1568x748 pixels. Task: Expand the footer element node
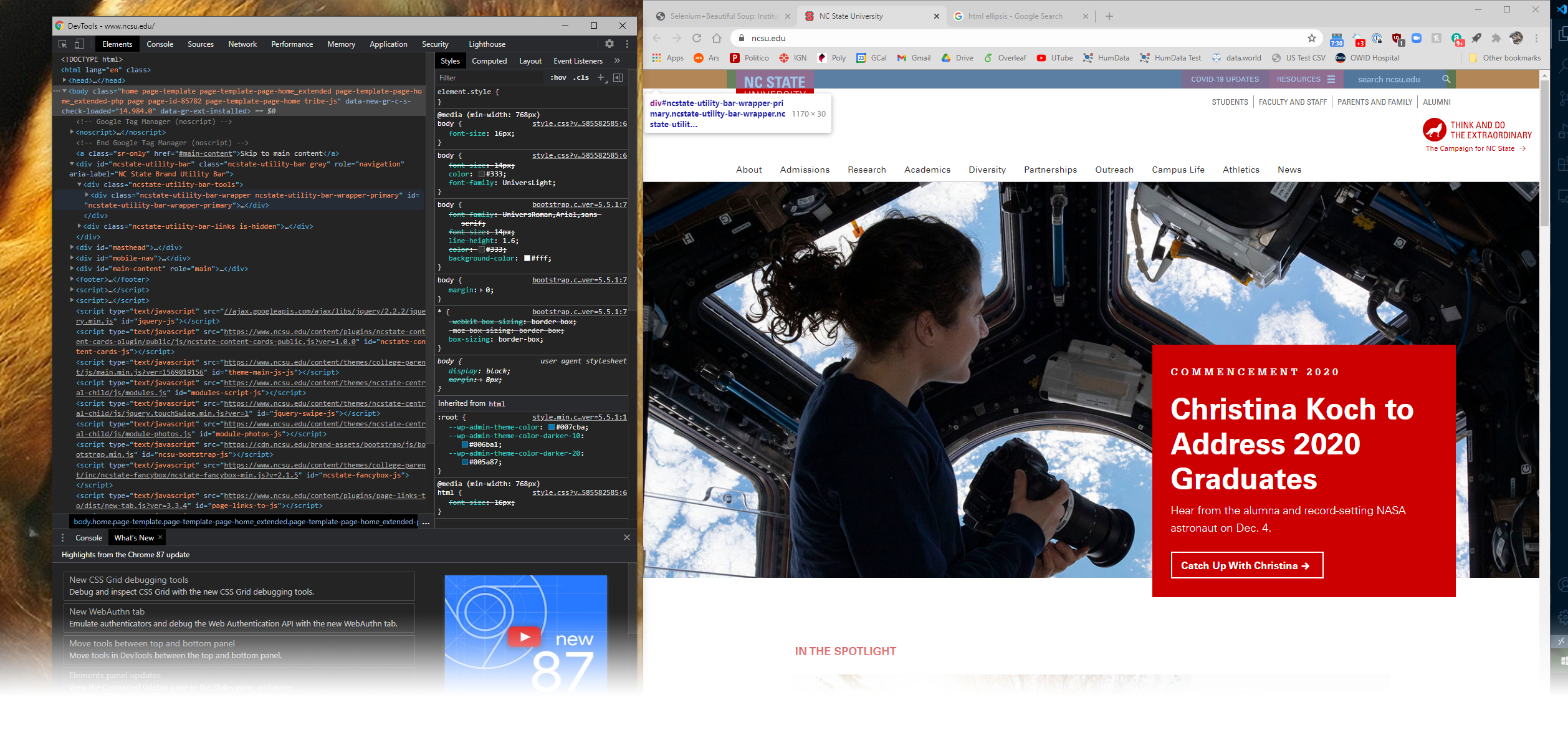click(x=72, y=279)
